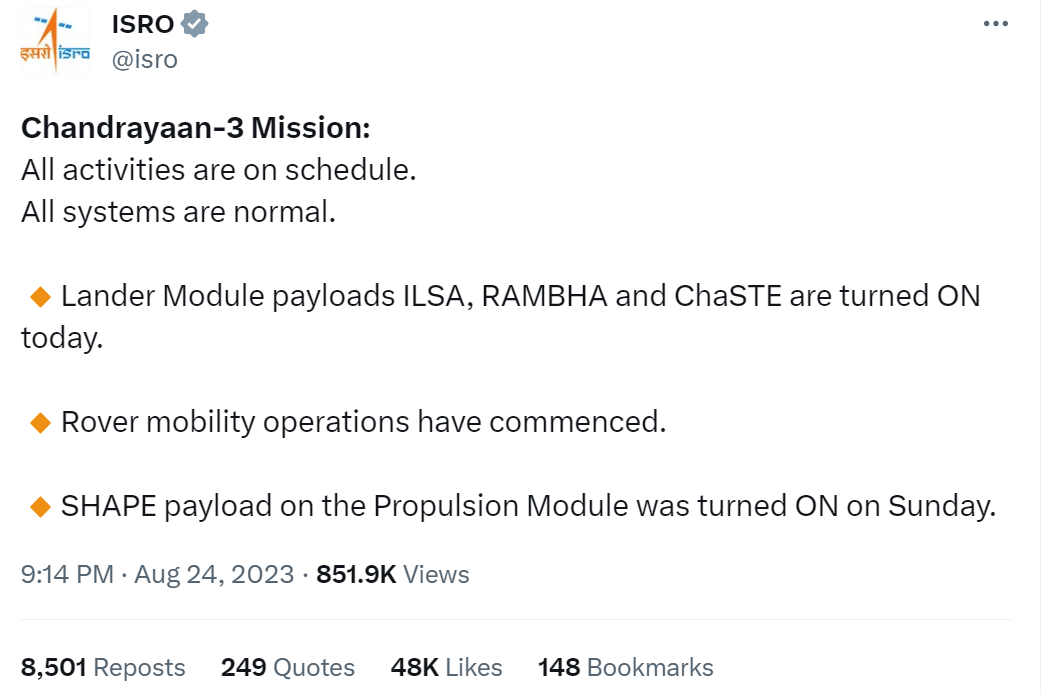
Task: Click the orange diamond before Rover mobility
Action: pyautogui.click(x=41, y=422)
